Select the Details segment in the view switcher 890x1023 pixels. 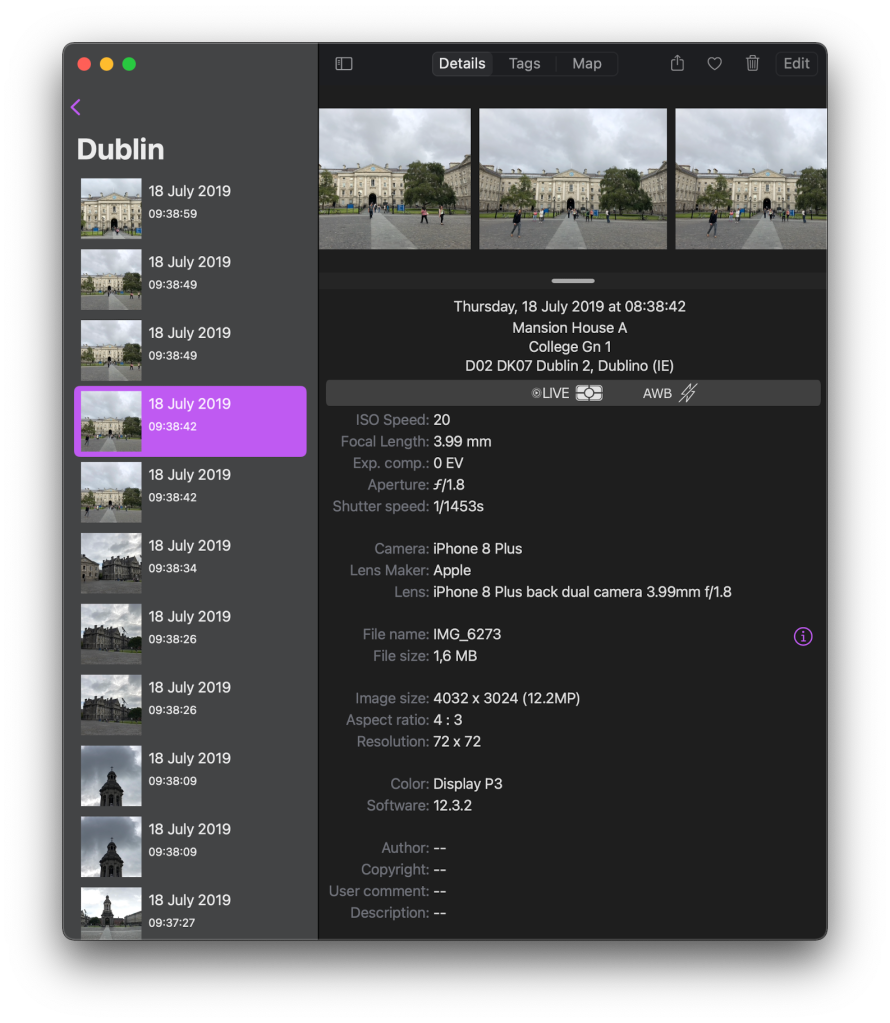pyautogui.click(x=462, y=63)
